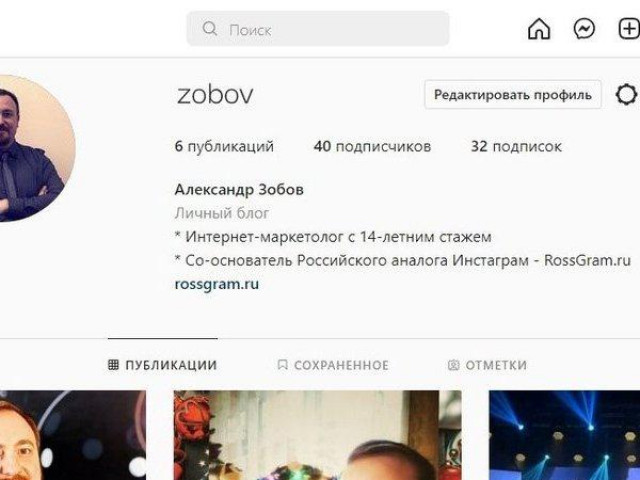This screenshot has height=480, width=640.
Task: Open Messenger direct messages icon
Action: point(584,29)
